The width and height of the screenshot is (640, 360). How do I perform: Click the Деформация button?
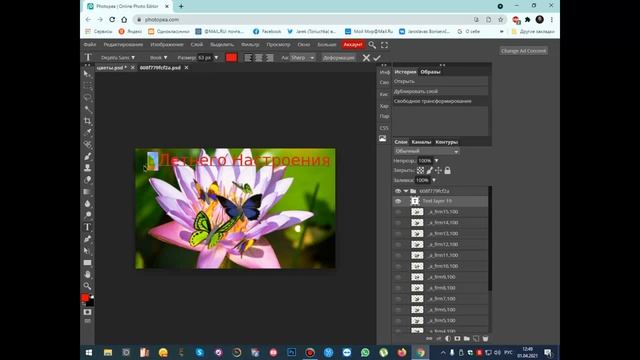point(339,58)
